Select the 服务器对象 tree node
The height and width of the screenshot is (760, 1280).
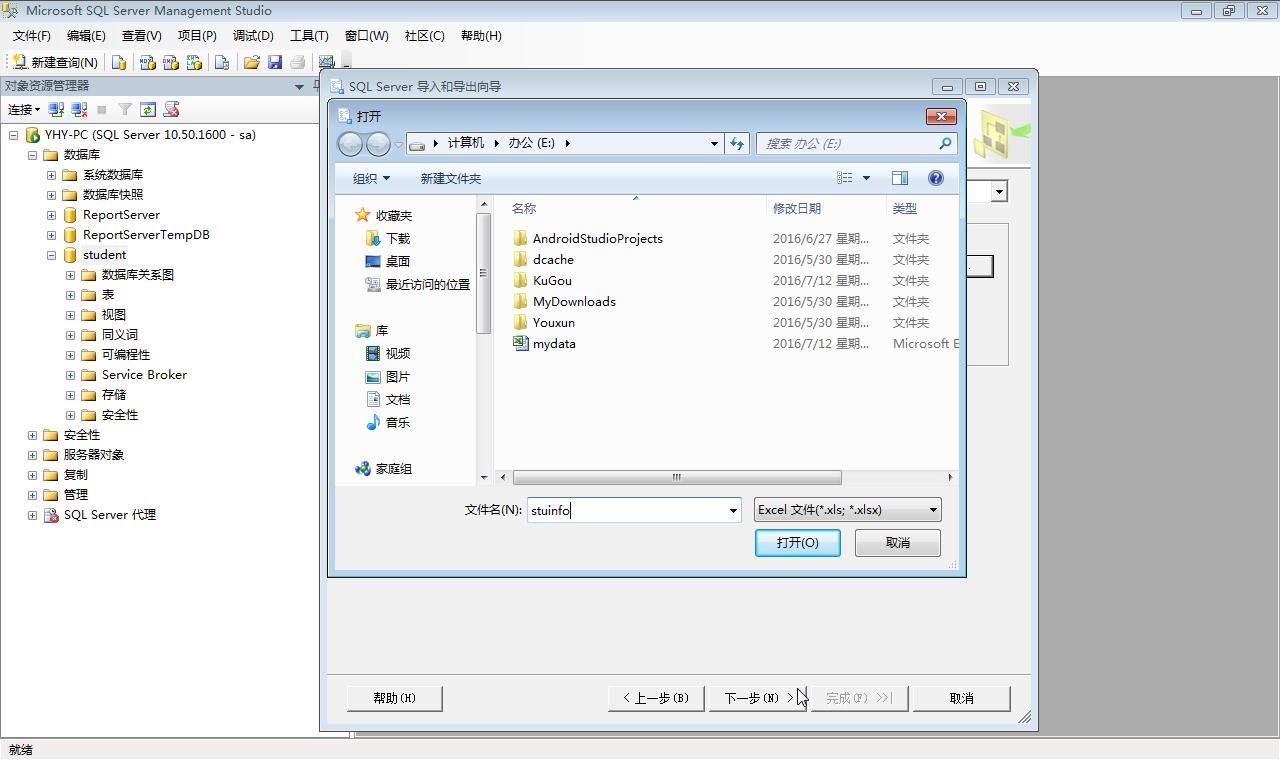(94, 454)
